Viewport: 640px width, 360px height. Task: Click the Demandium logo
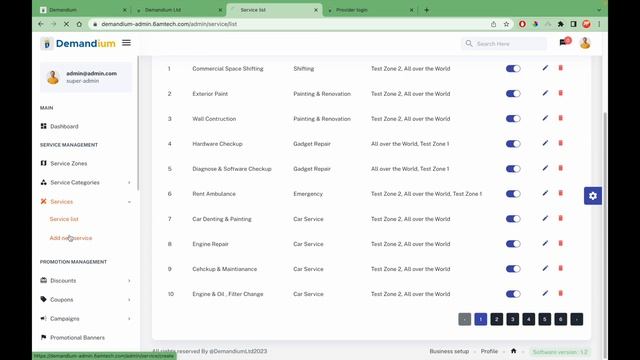78,43
